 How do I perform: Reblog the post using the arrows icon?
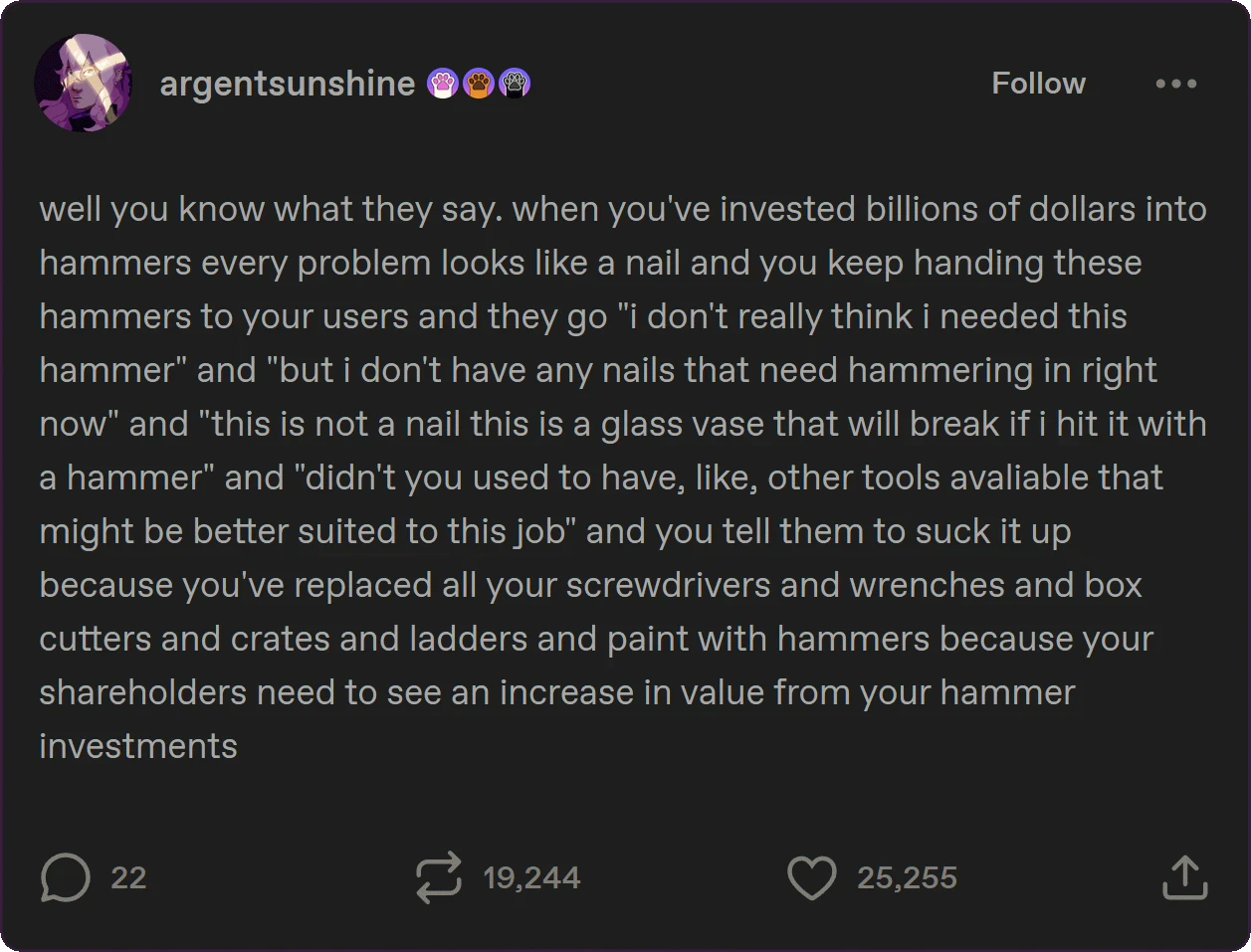click(438, 877)
